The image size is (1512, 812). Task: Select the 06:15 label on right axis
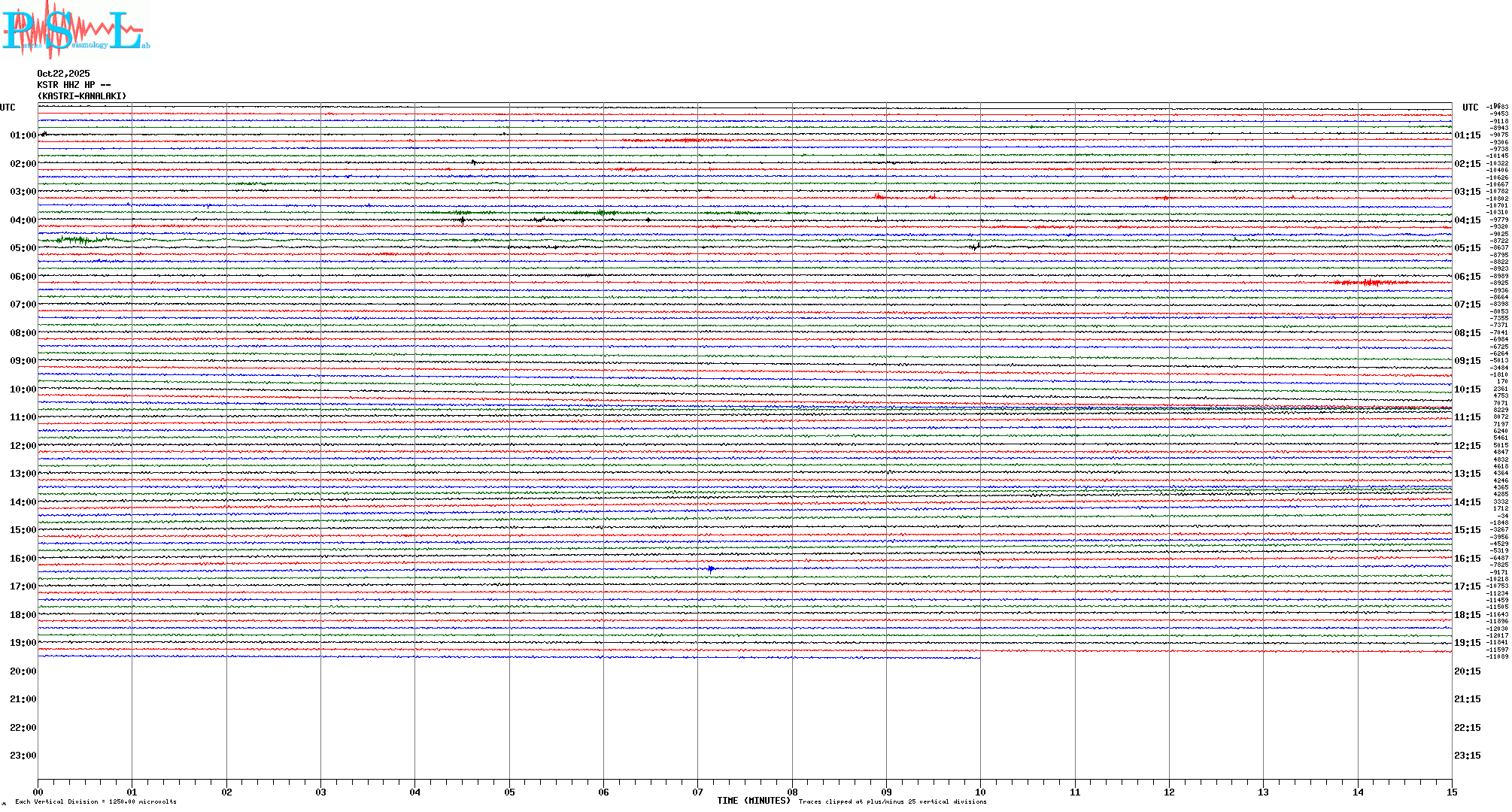[1467, 277]
